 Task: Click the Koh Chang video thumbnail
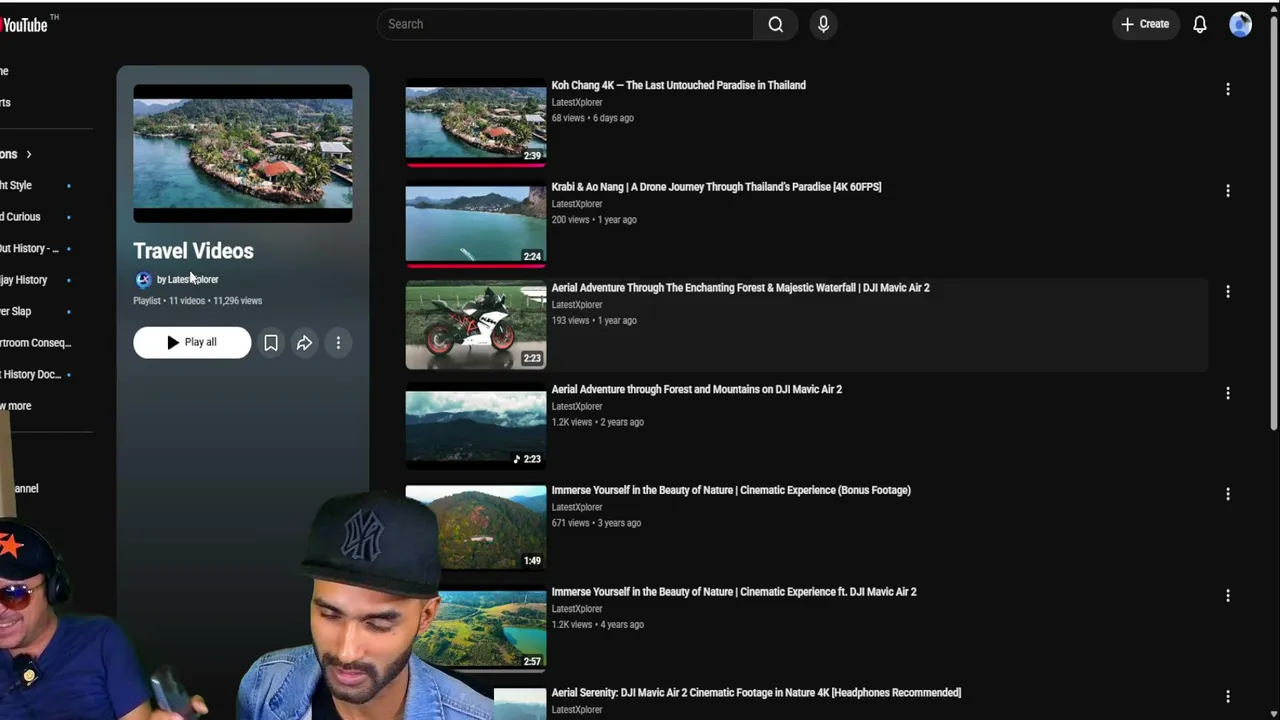pos(476,125)
